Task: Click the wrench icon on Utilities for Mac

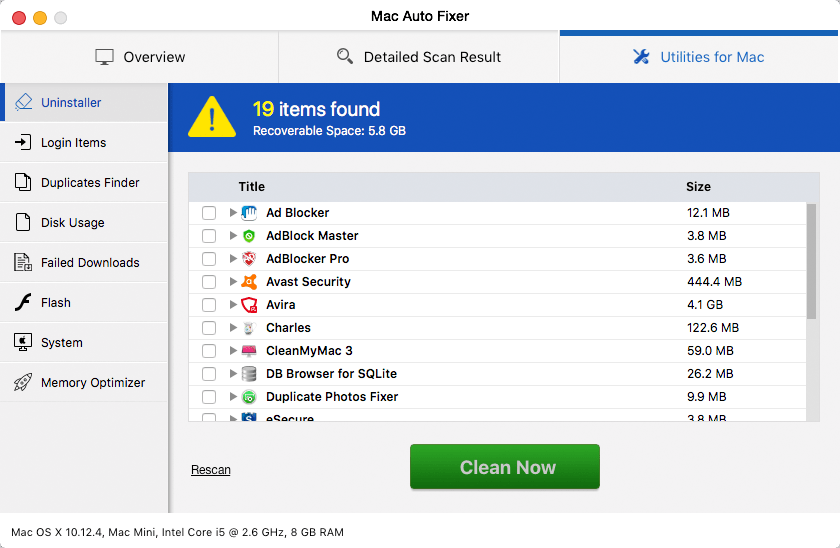Action: [641, 56]
